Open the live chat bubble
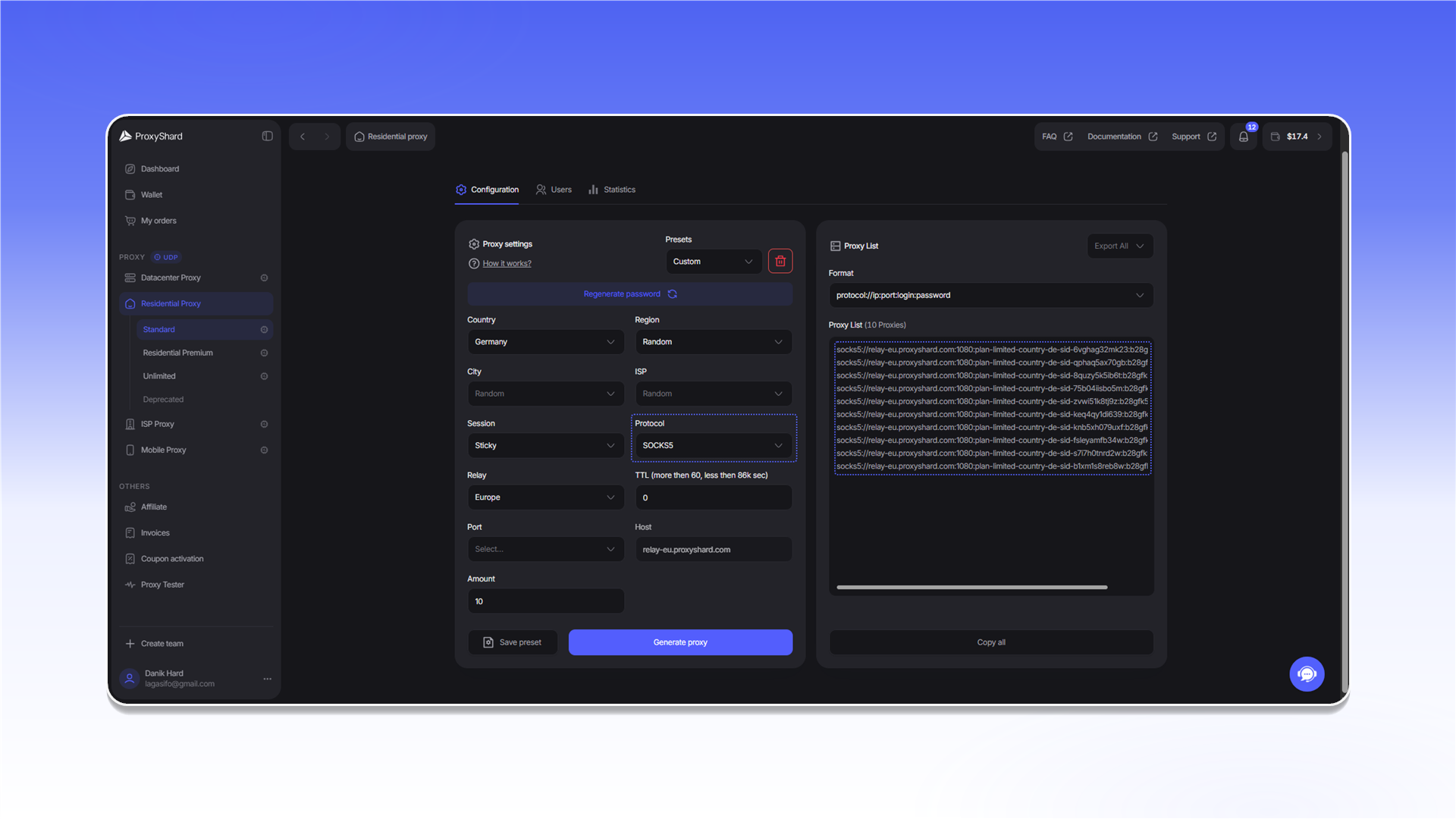 point(1307,673)
